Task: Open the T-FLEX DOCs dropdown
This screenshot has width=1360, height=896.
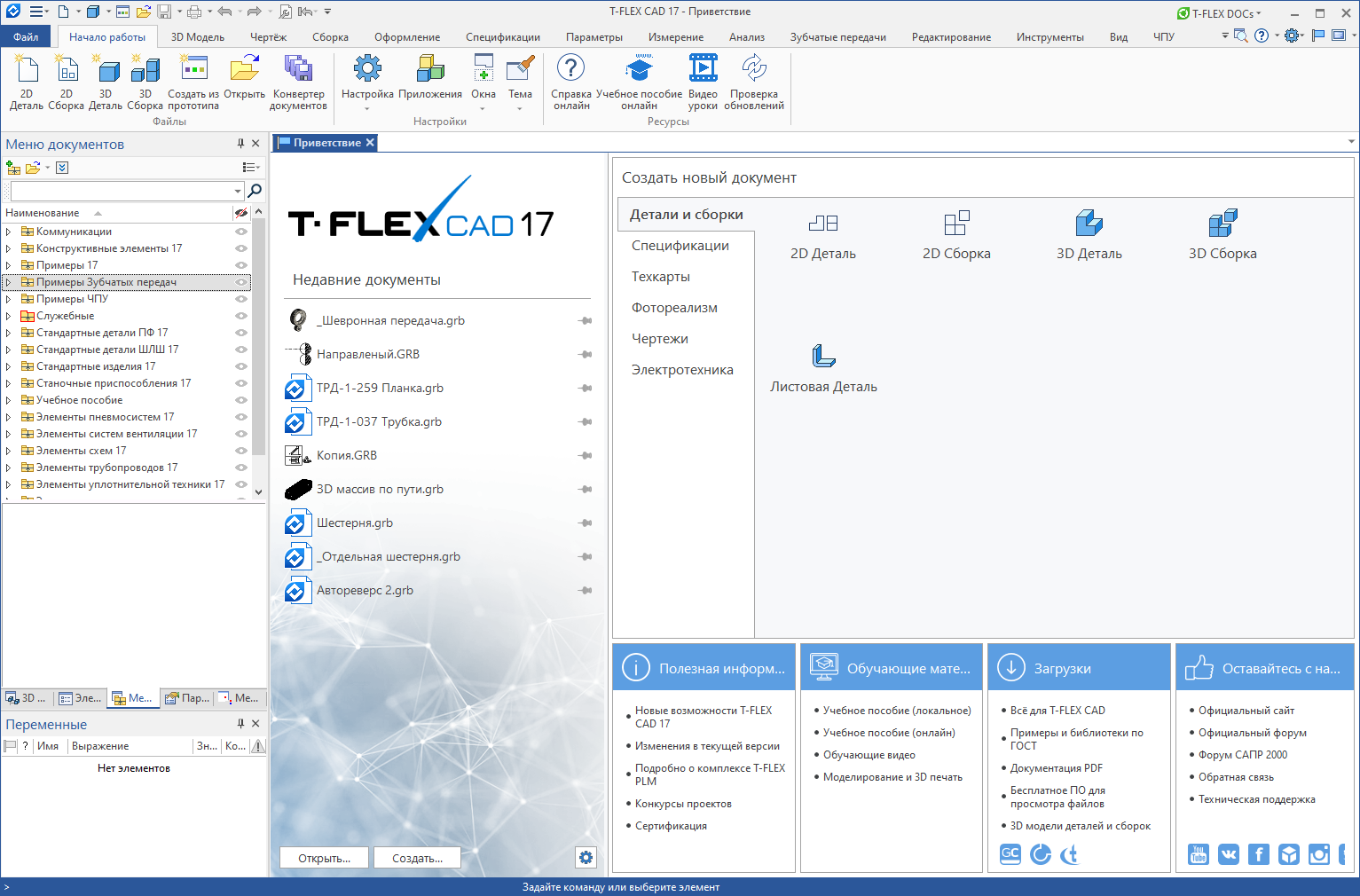Action: tap(1219, 13)
